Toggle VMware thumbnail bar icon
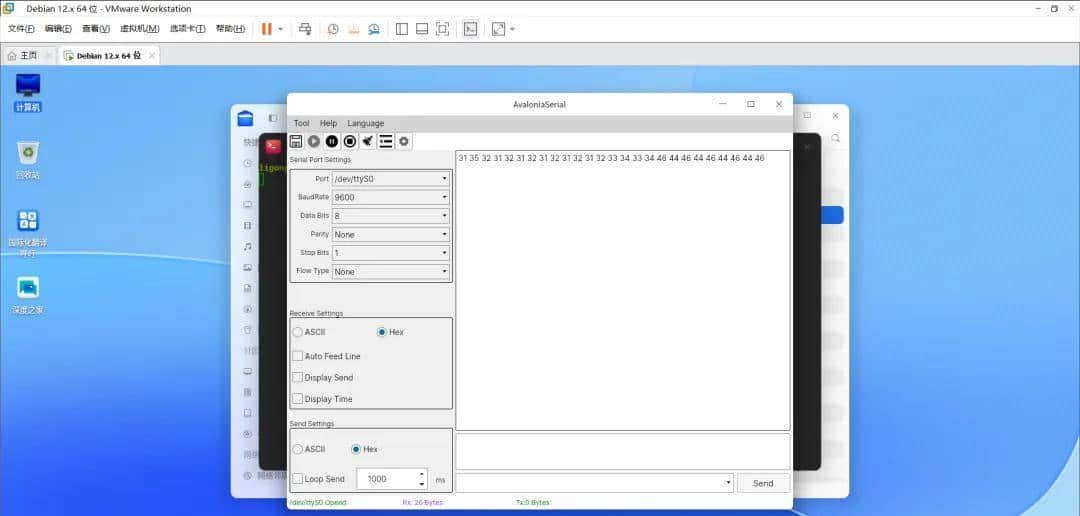This screenshot has width=1080, height=516. [422, 29]
